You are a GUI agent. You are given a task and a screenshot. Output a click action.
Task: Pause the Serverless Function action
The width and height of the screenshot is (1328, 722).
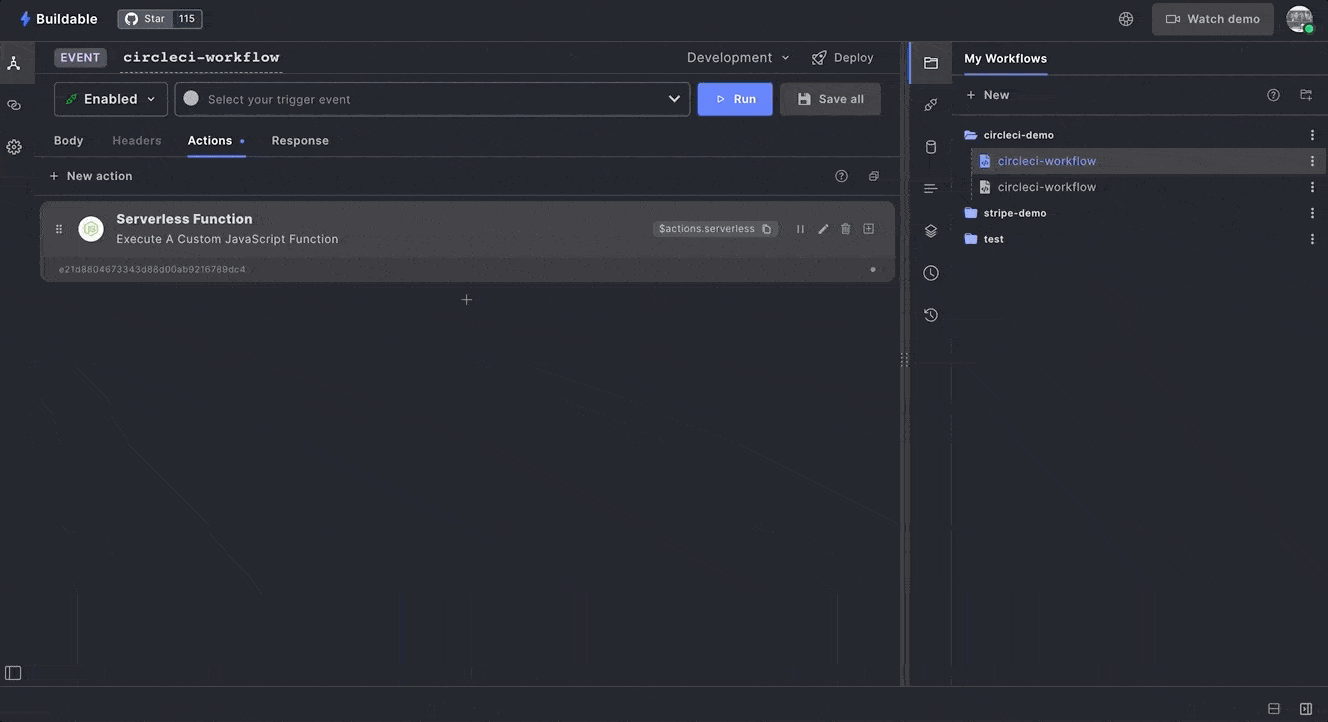(x=800, y=229)
